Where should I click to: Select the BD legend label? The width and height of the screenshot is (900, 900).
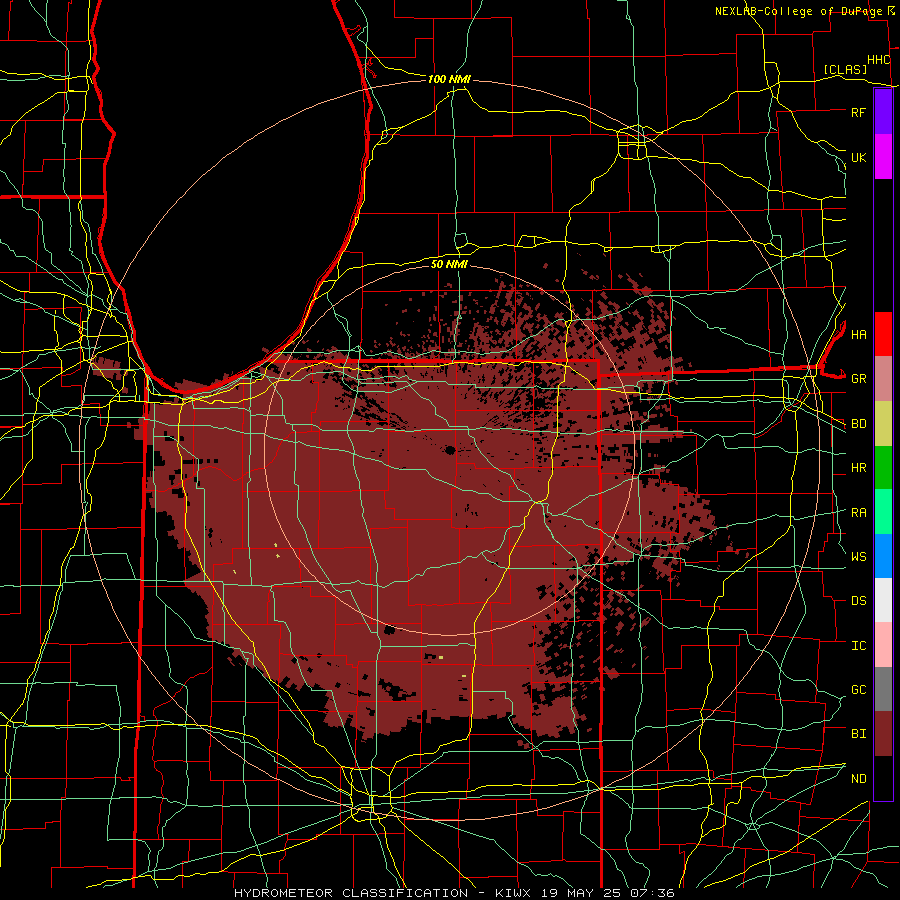point(859,424)
